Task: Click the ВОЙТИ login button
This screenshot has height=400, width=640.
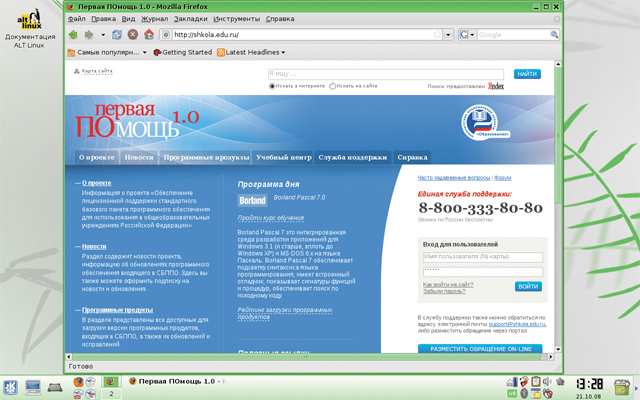Action: click(528, 287)
